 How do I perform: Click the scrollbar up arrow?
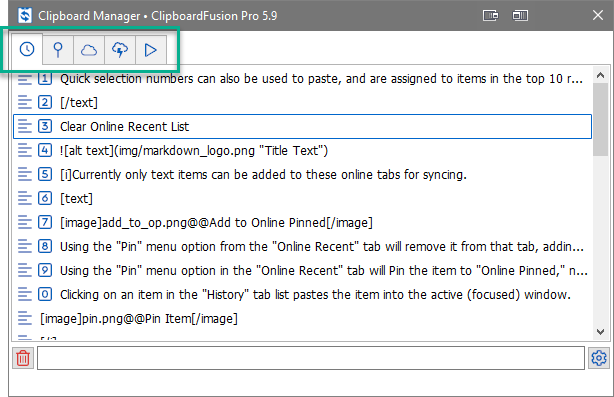[600, 75]
